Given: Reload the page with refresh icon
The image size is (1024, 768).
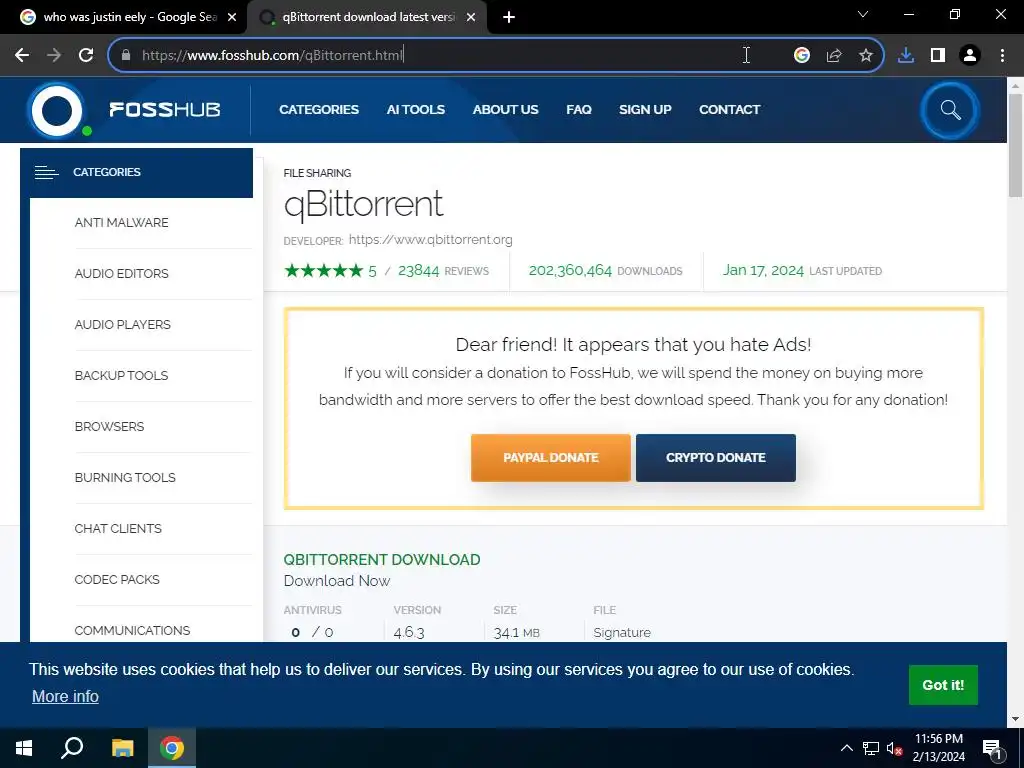Looking at the screenshot, I should (86, 56).
